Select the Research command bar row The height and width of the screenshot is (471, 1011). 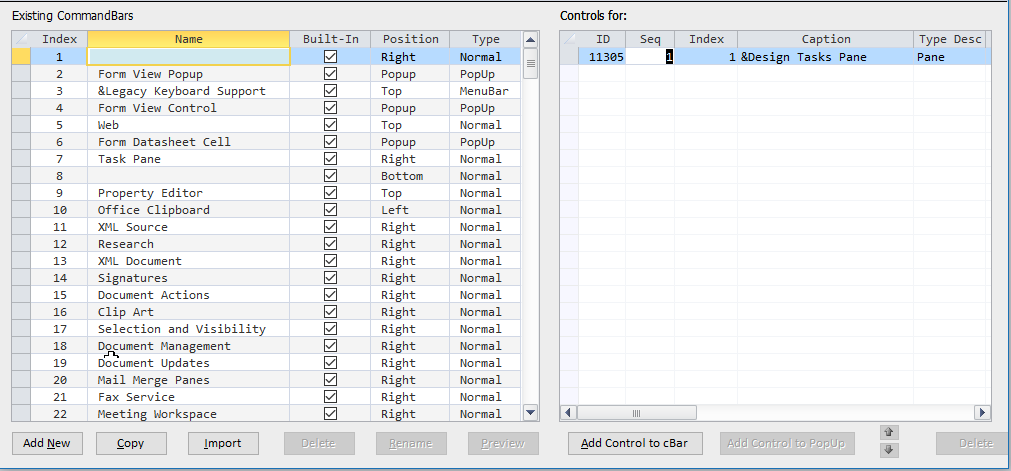(126, 244)
